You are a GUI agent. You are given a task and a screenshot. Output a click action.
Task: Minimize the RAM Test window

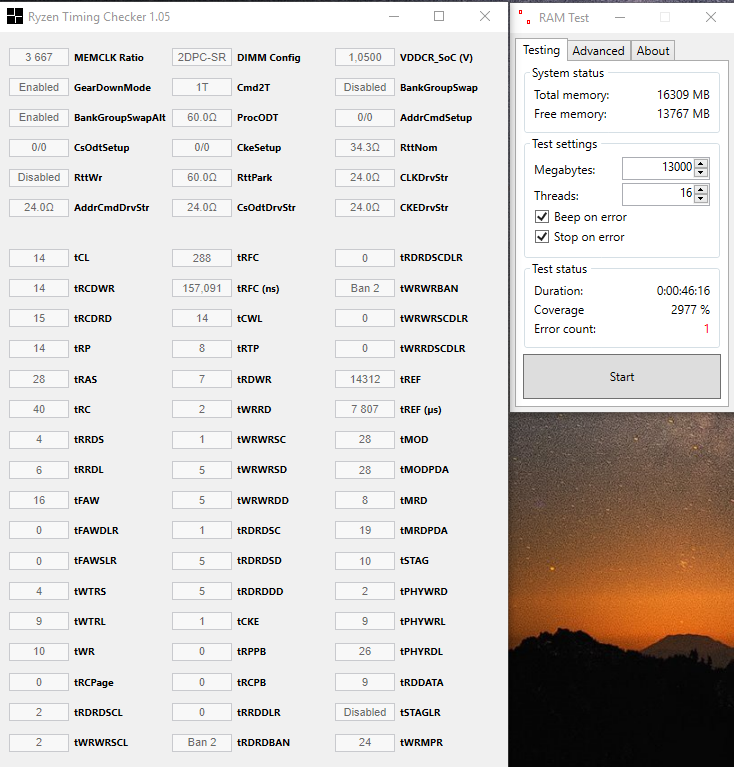click(620, 18)
